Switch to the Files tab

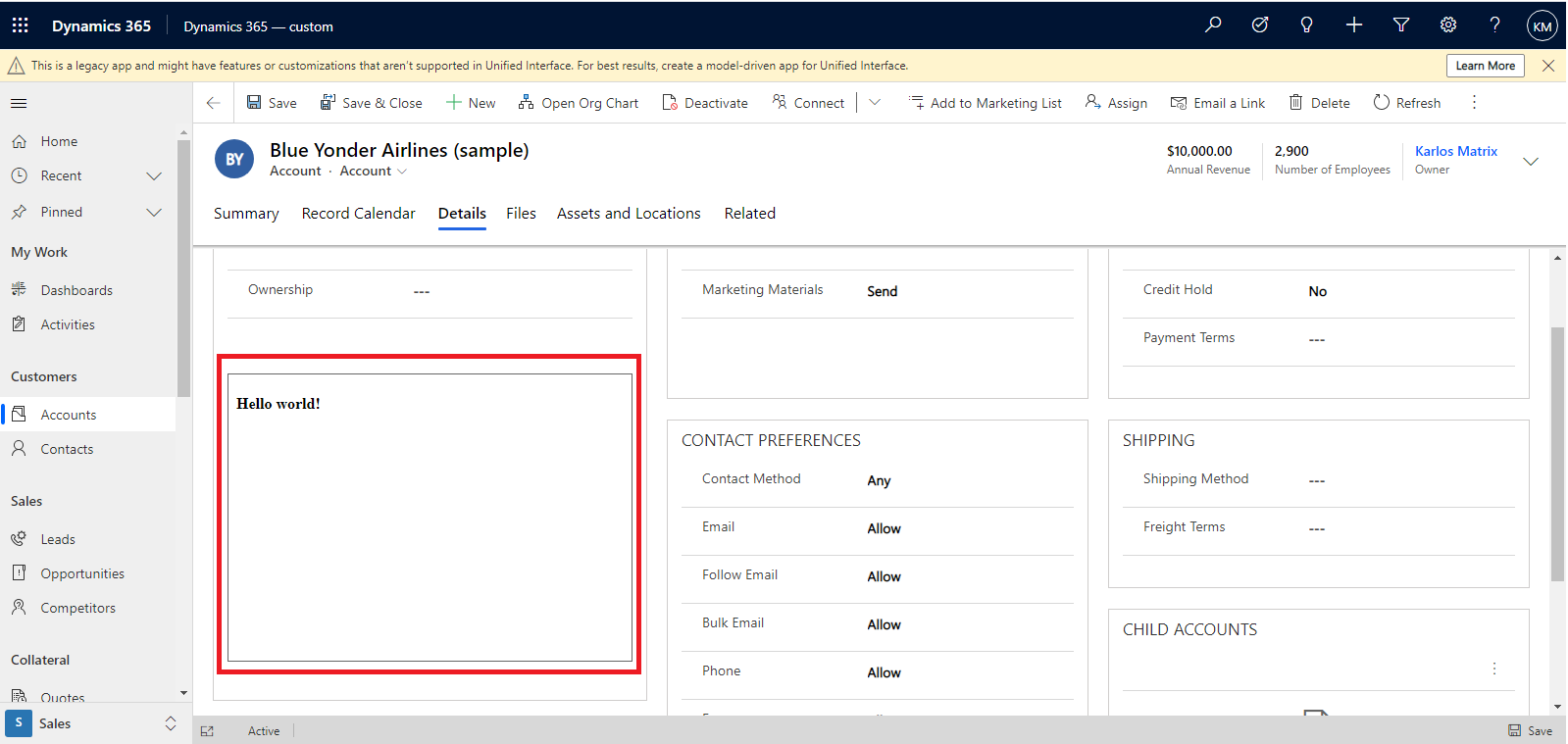click(521, 214)
